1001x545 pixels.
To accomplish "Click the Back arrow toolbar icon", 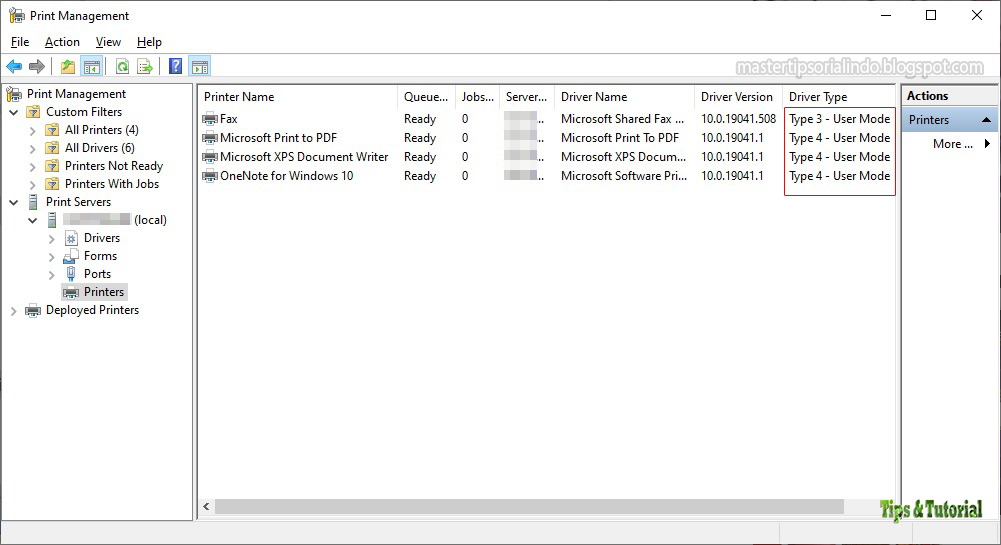I will pyautogui.click(x=14, y=66).
